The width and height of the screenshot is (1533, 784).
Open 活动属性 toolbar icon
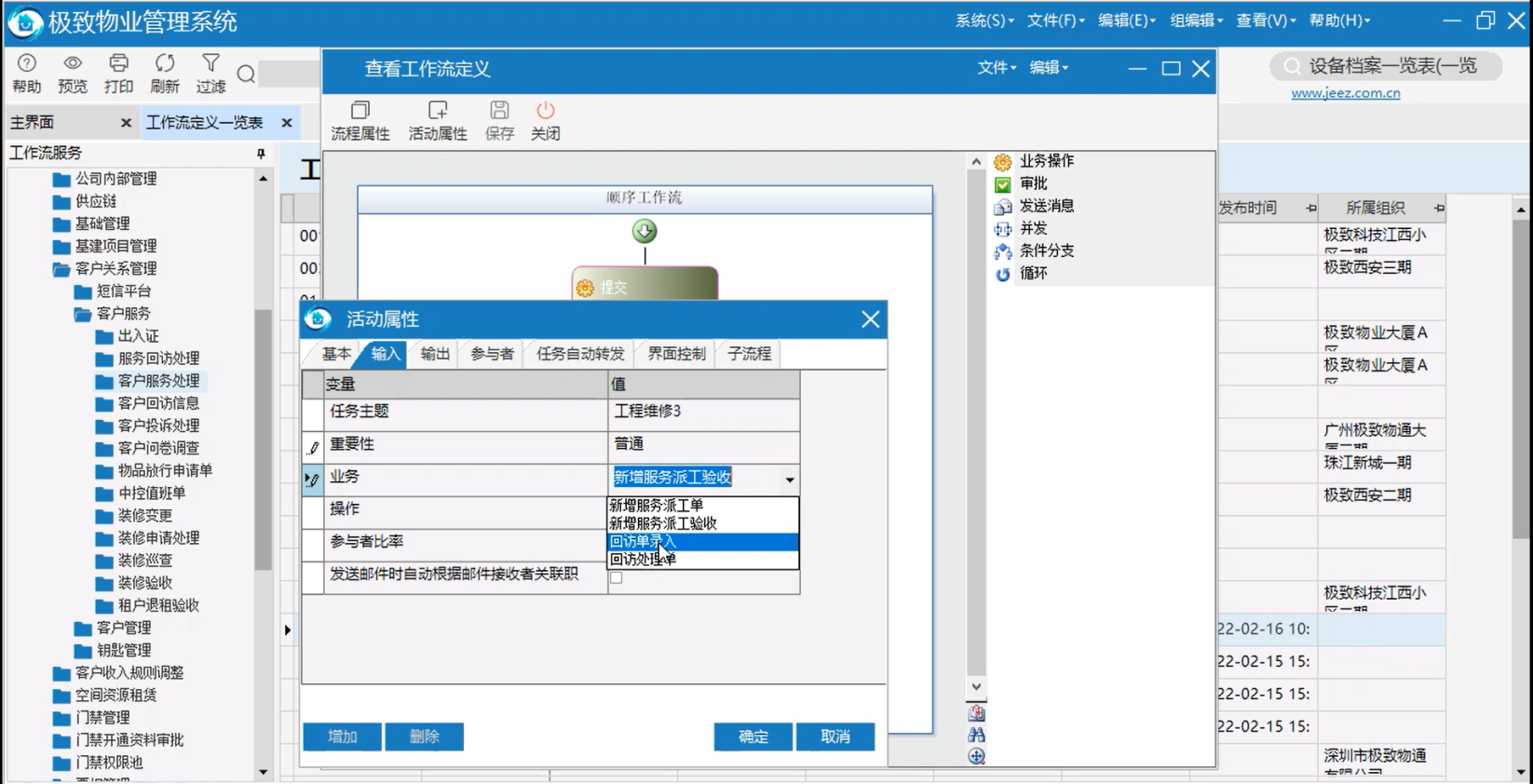pyautogui.click(x=438, y=121)
